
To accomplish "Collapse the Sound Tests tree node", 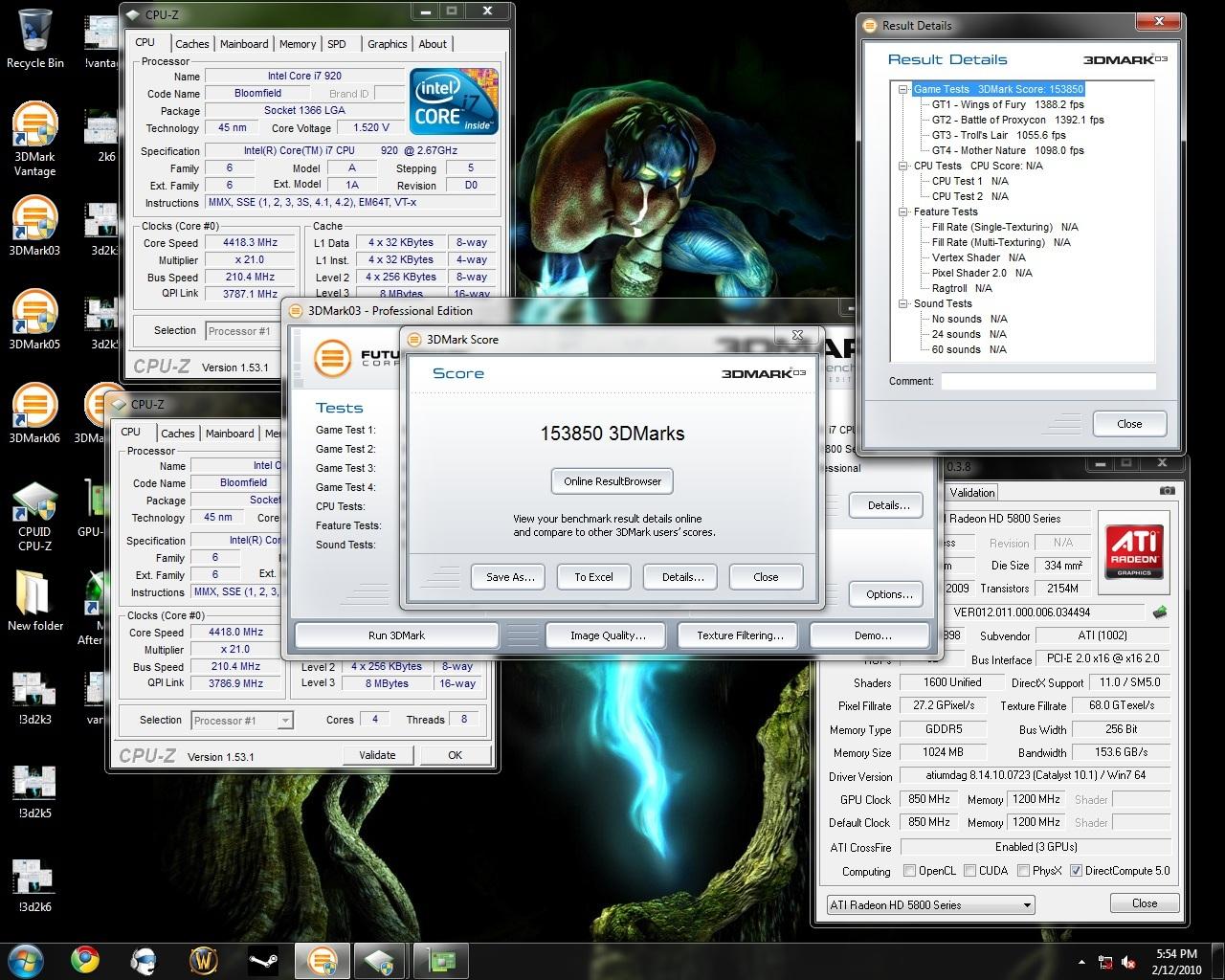I will tap(902, 303).
